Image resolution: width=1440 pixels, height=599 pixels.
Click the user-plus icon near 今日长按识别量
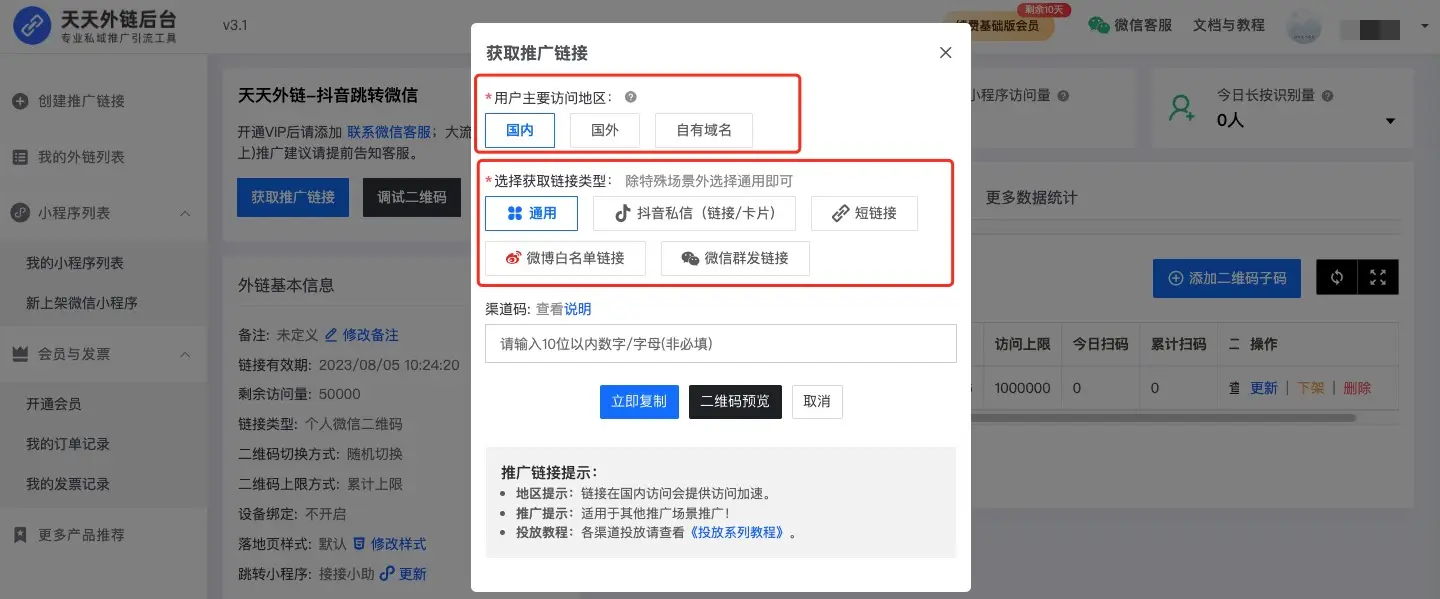click(1183, 107)
